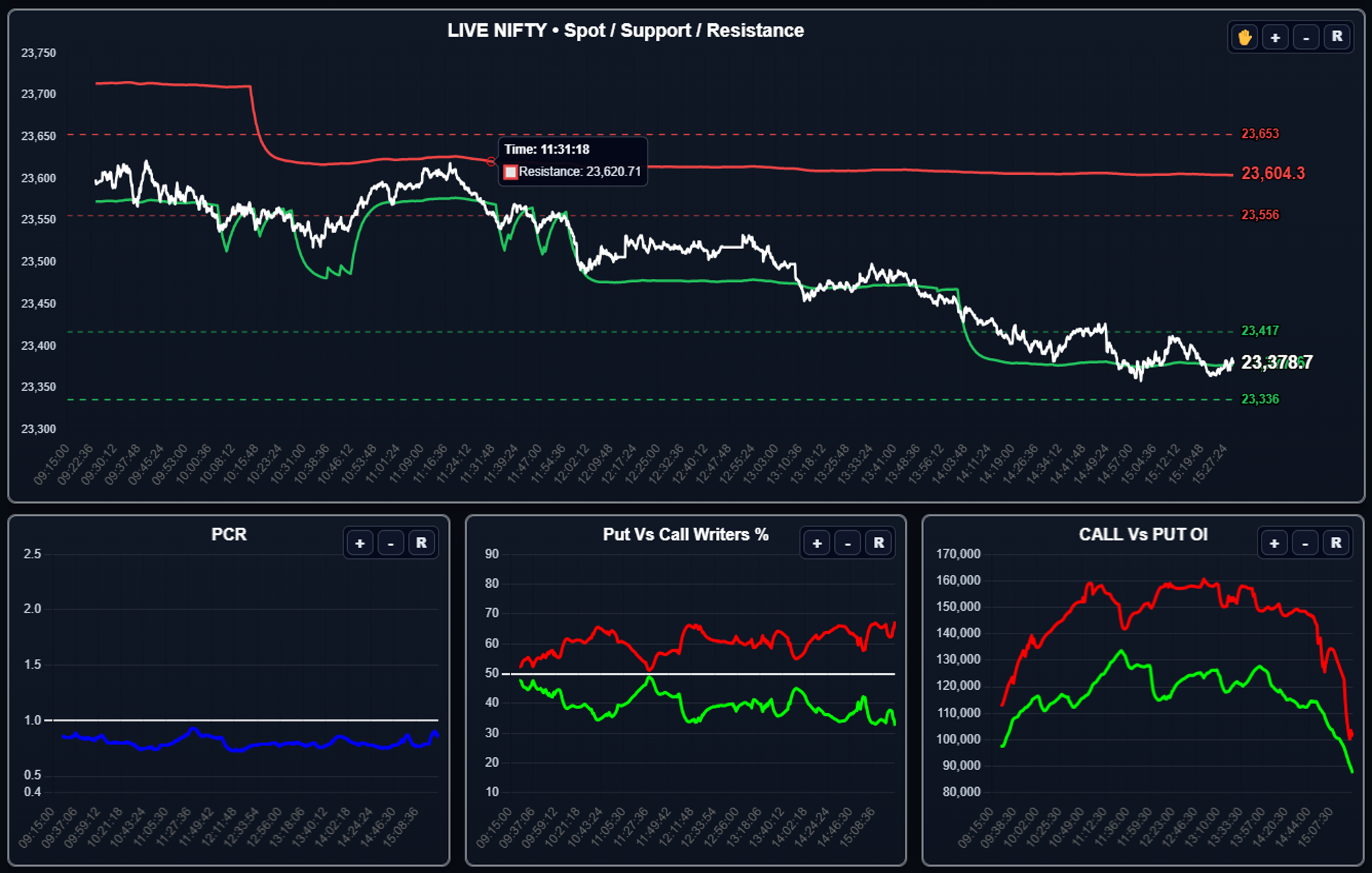Click the PCR chart title
This screenshot has width=1372, height=873.
click(x=229, y=534)
